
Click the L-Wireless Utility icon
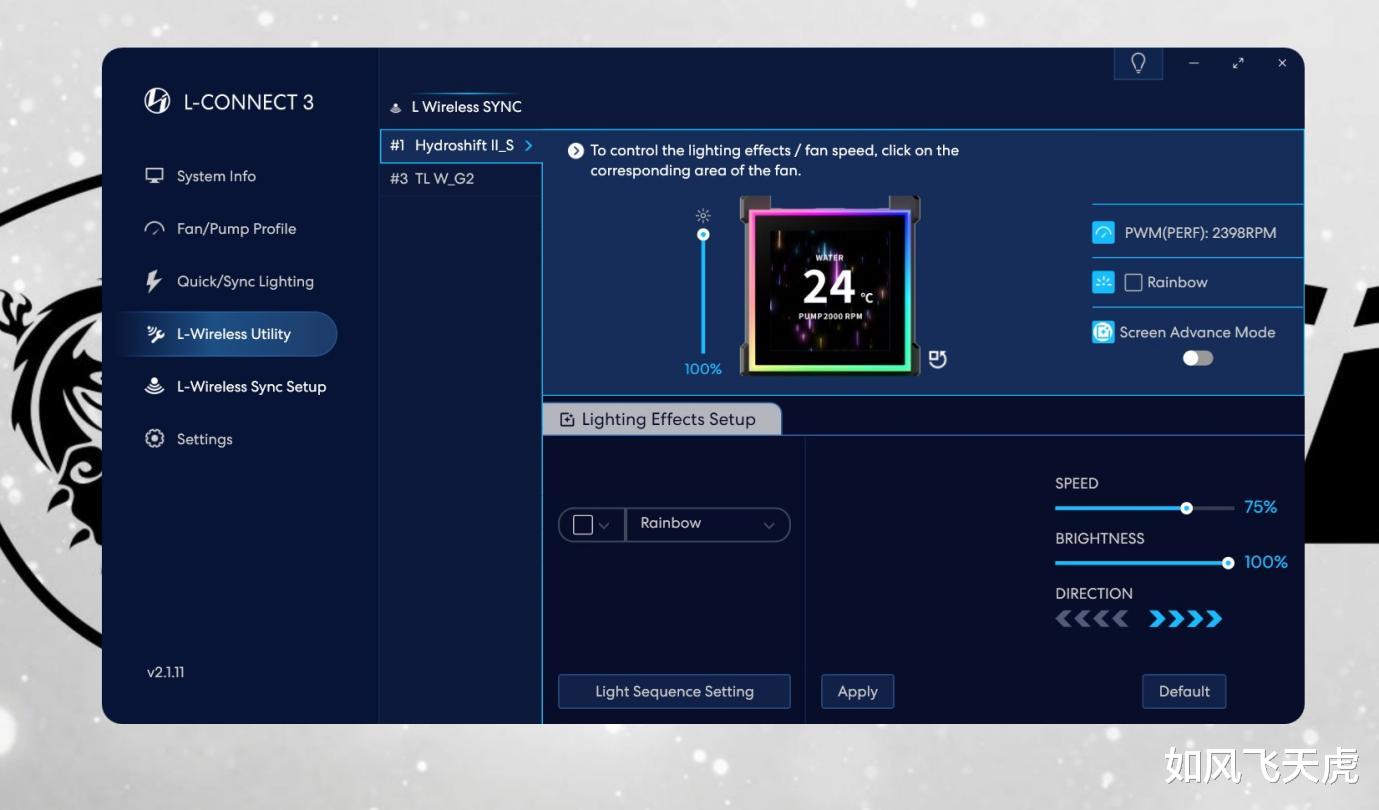pos(155,334)
